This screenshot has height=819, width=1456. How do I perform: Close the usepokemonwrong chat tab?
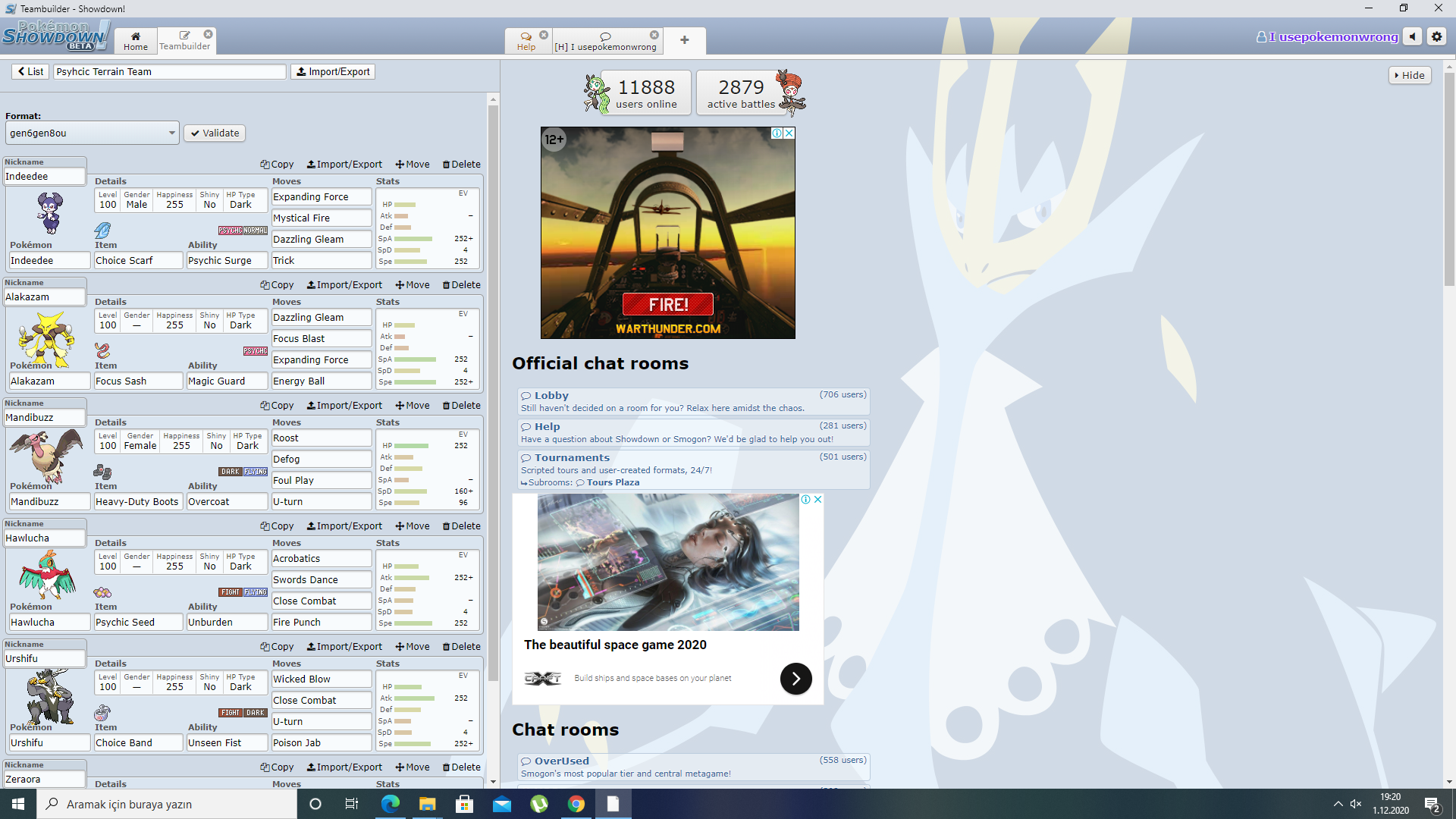[x=654, y=35]
